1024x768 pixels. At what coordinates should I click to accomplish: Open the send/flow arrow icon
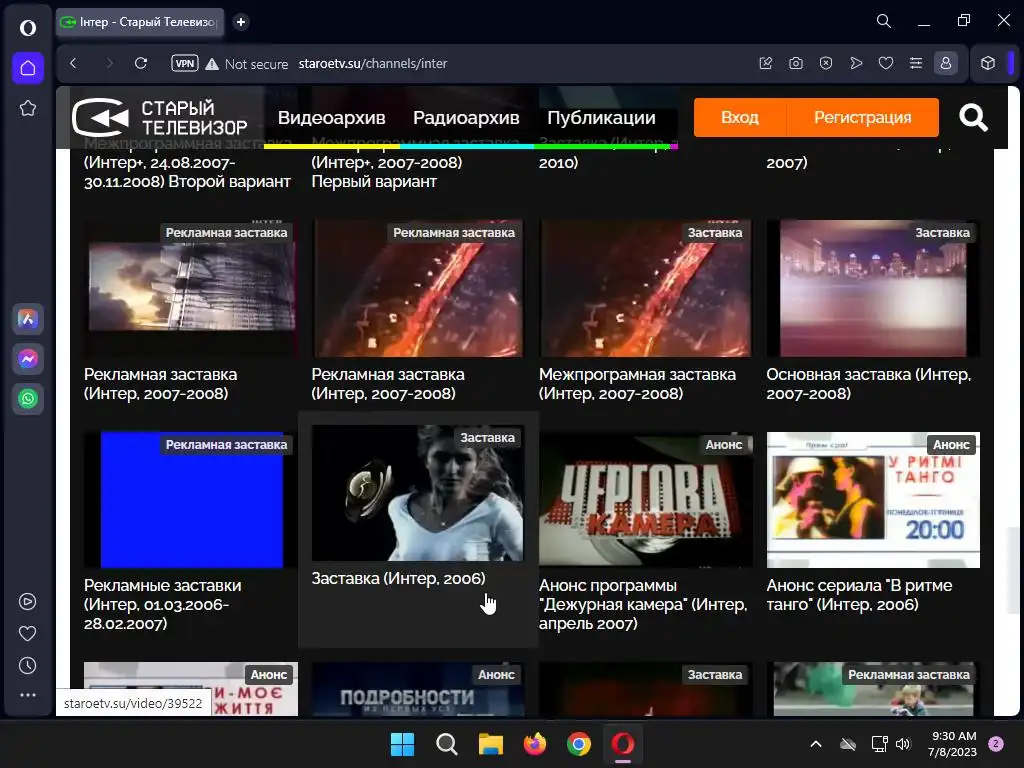click(856, 63)
